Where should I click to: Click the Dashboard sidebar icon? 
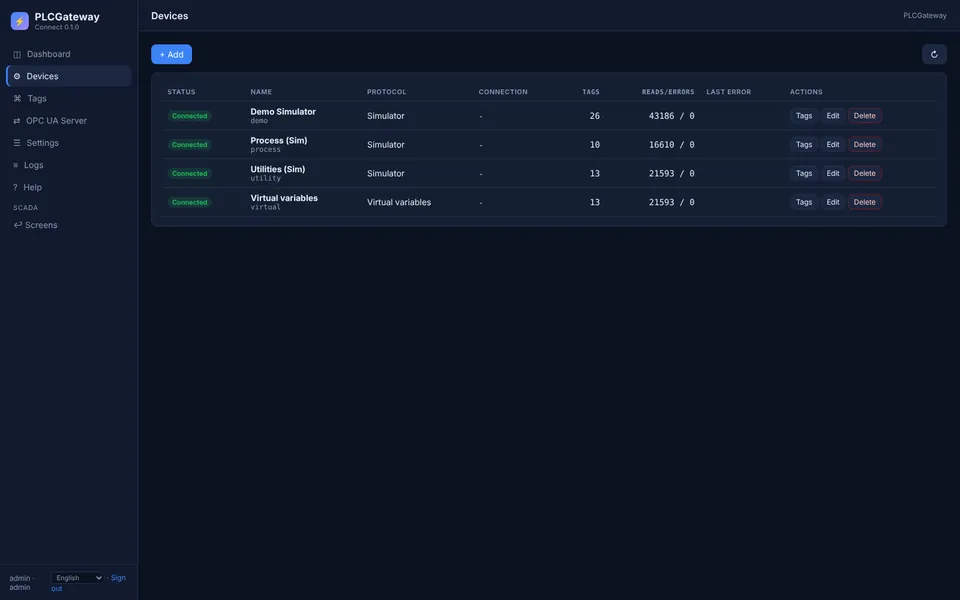pos(17,54)
